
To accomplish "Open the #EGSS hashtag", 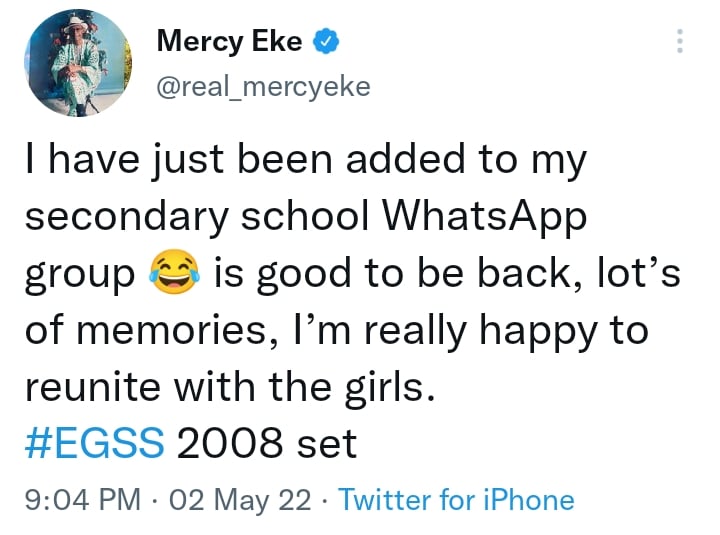I will pyautogui.click(x=94, y=441).
